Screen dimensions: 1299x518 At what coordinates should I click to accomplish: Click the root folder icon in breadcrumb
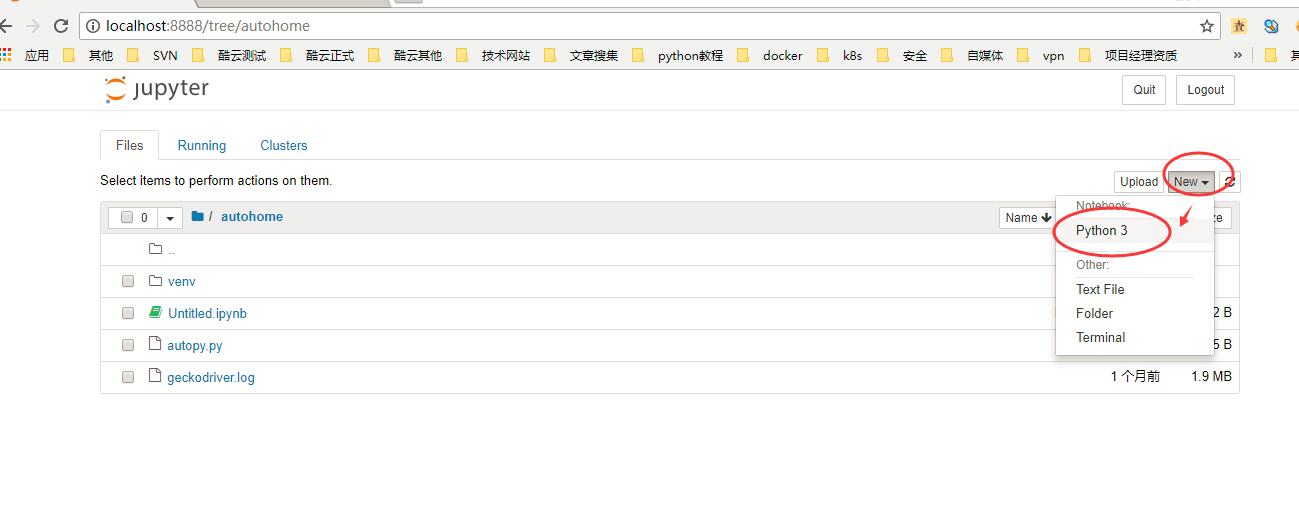point(197,217)
